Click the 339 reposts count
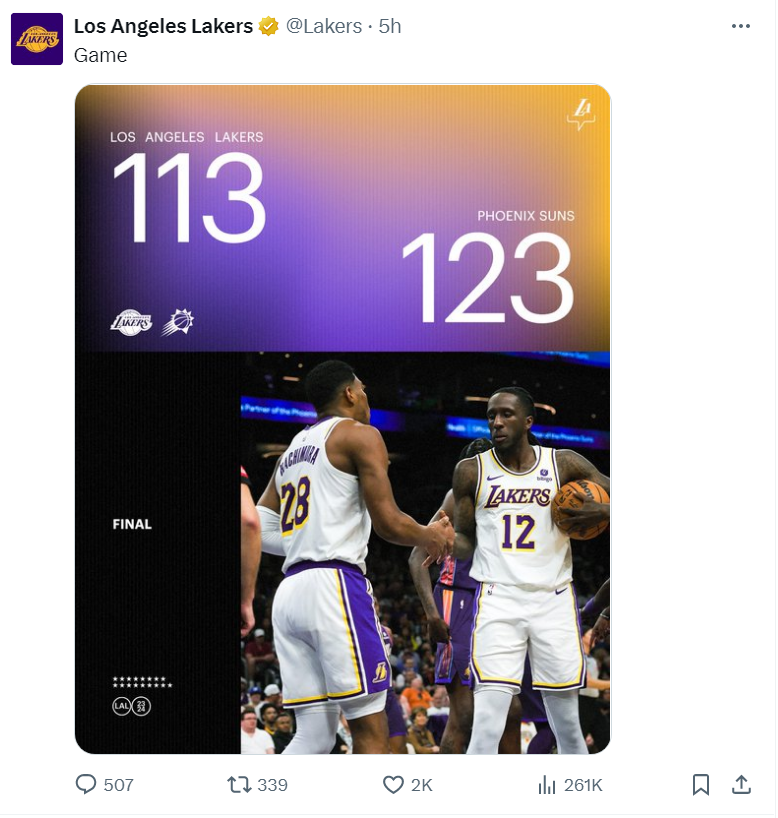778x818 pixels. coord(272,785)
